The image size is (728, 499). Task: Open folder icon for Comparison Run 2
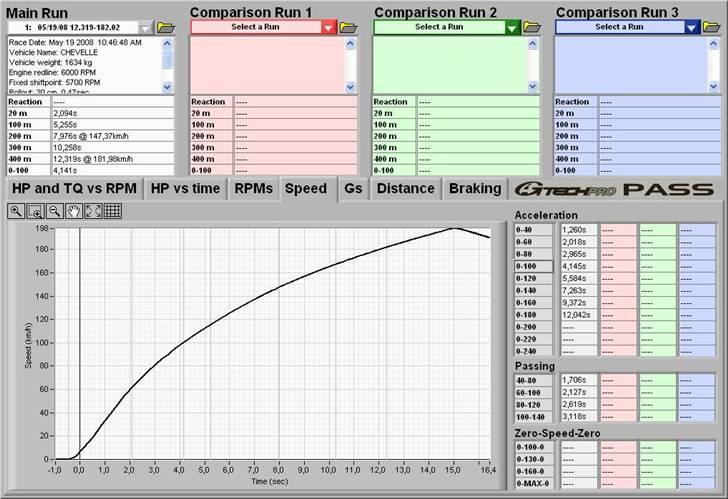[530, 27]
